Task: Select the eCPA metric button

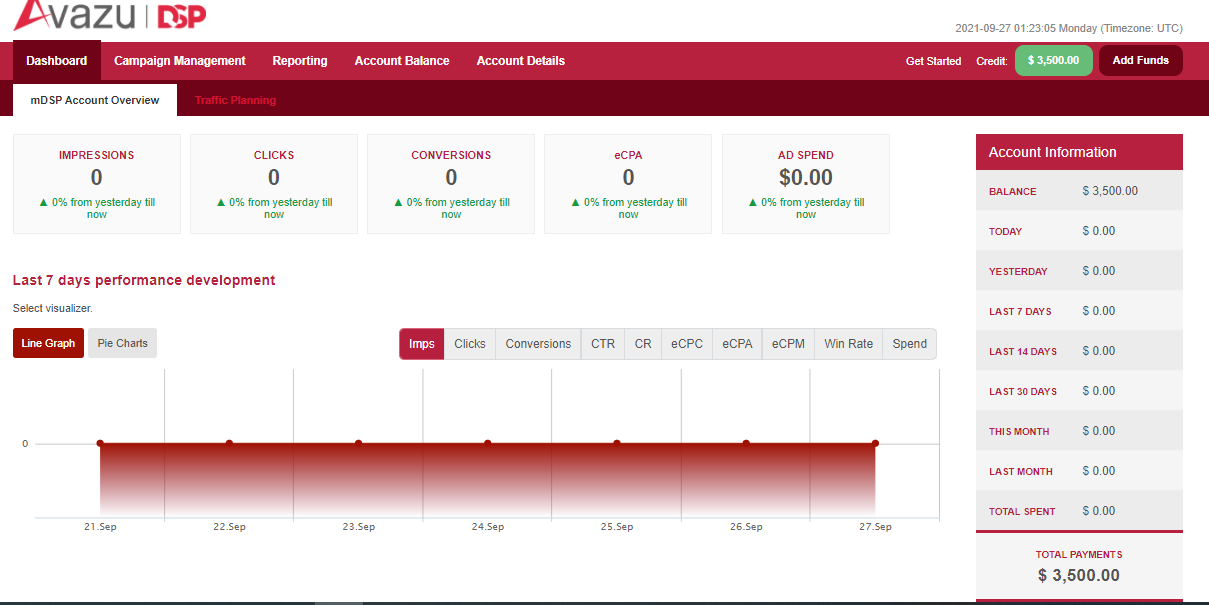Action: point(737,344)
